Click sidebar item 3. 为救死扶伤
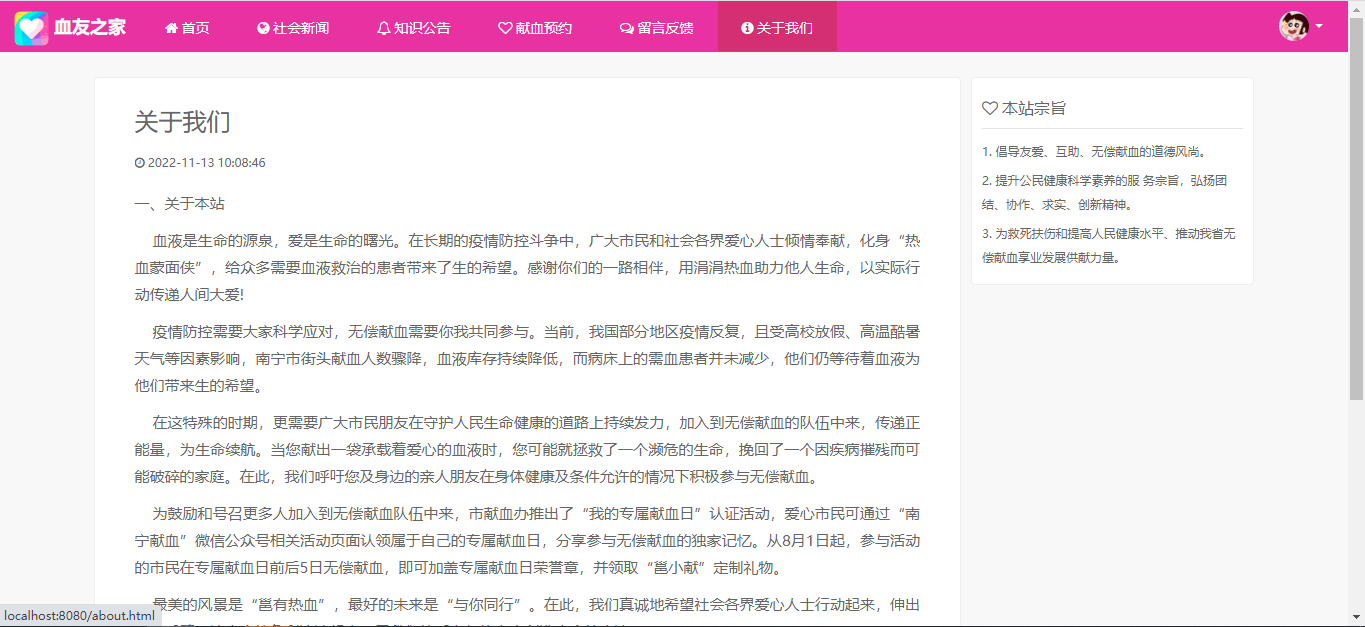 1109,245
